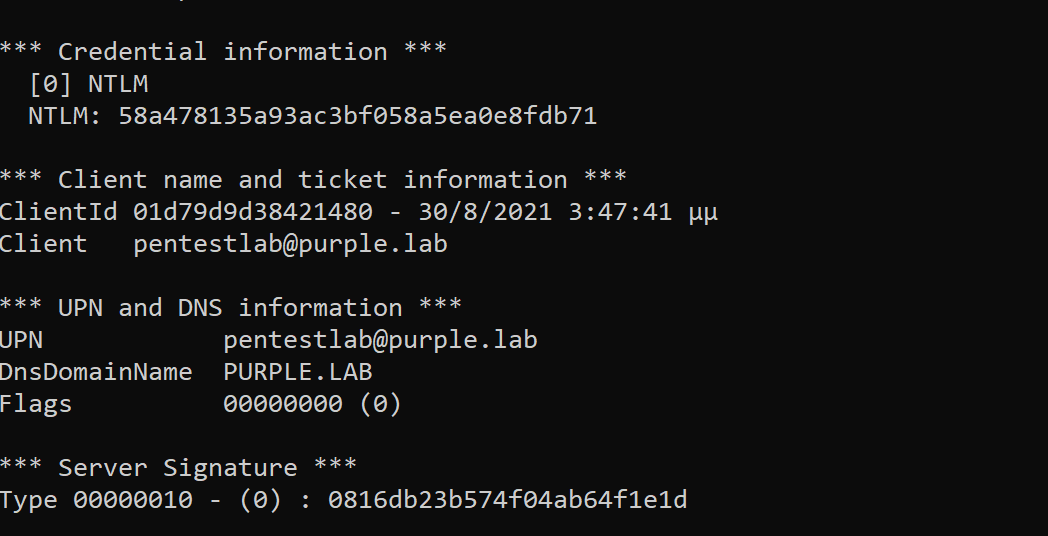1048x536 pixels.
Task: Click the Client label
Action: [x=44, y=244]
